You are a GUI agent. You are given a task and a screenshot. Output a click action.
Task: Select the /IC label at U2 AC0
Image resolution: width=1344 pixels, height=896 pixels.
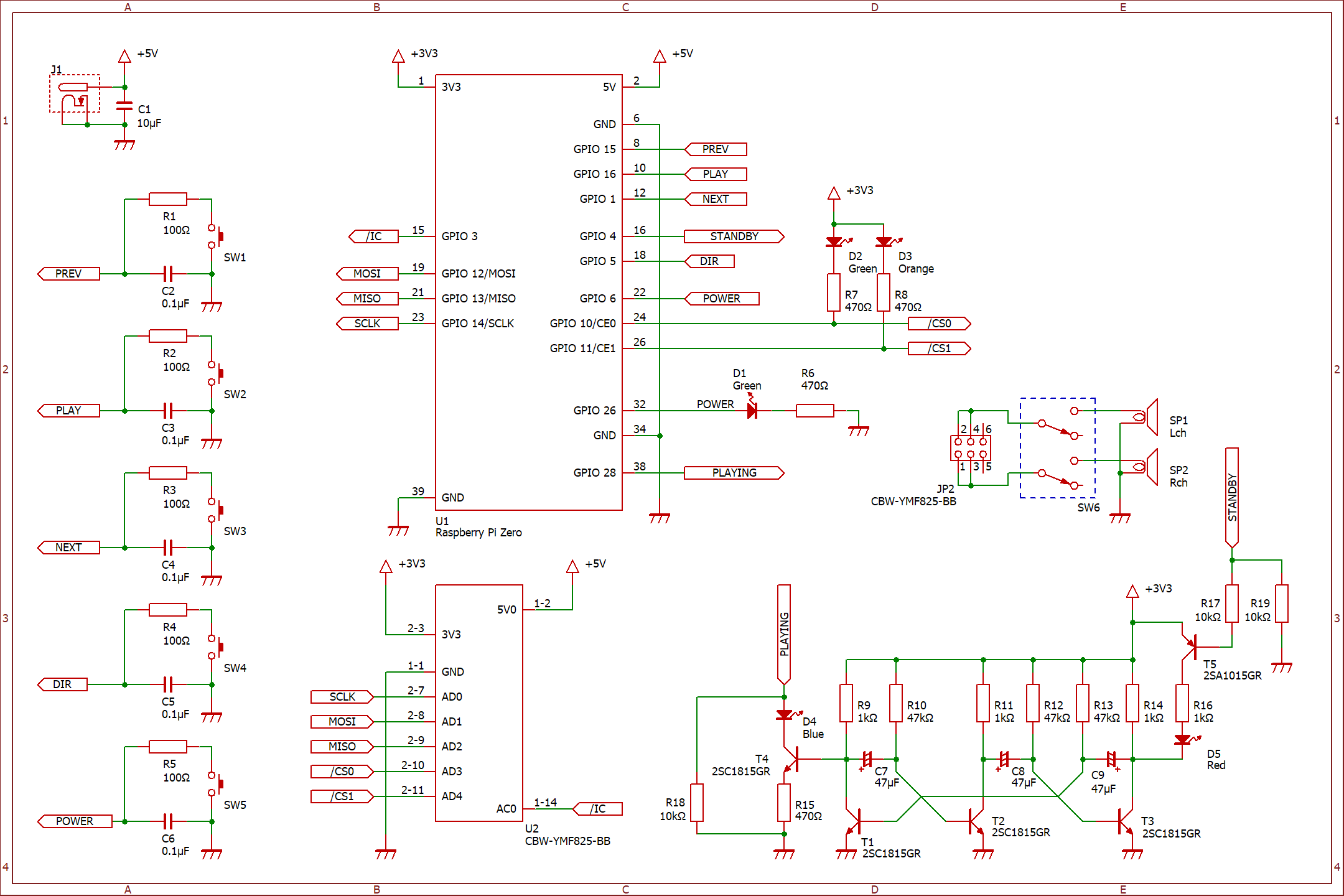597,809
